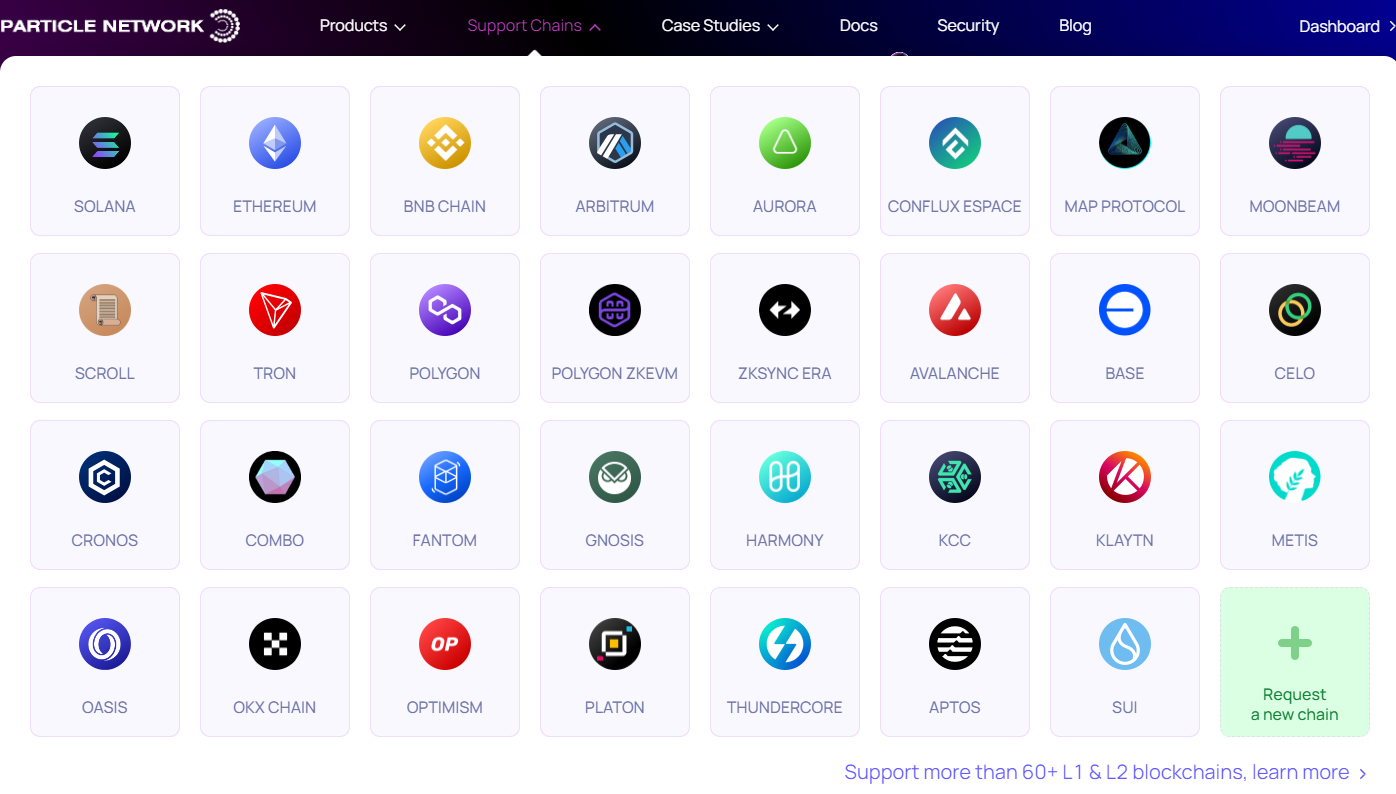Image resolution: width=1396 pixels, height=794 pixels.
Task: Click the OKX CHAIN label text
Action: coord(275,708)
